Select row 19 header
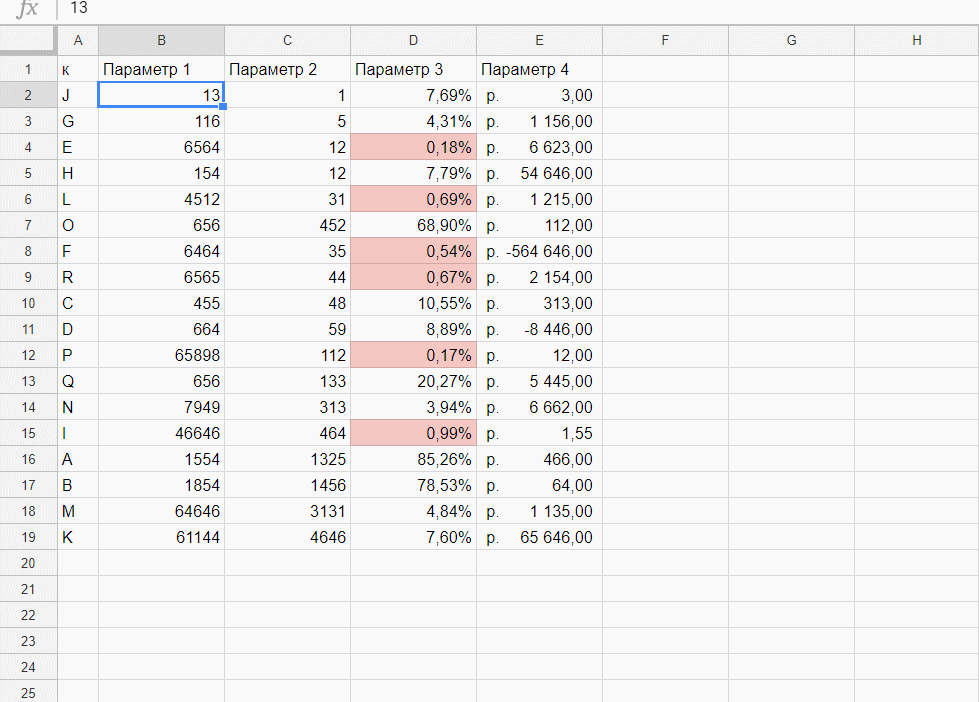979x702 pixels. [x=28, y=537]
